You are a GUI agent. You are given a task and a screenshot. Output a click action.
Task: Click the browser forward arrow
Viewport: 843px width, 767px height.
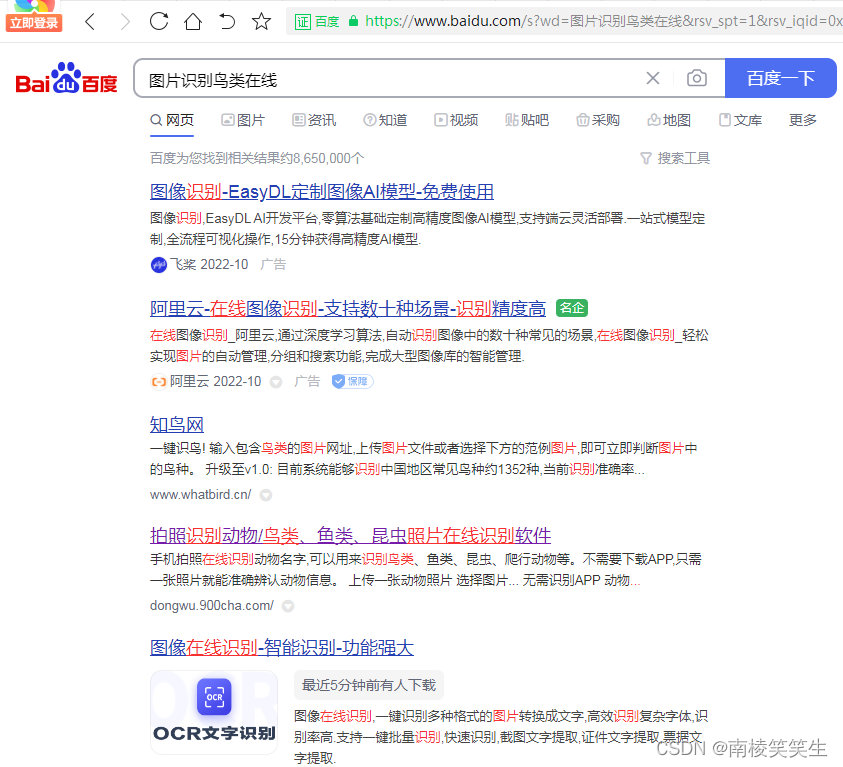coord(125,21)
